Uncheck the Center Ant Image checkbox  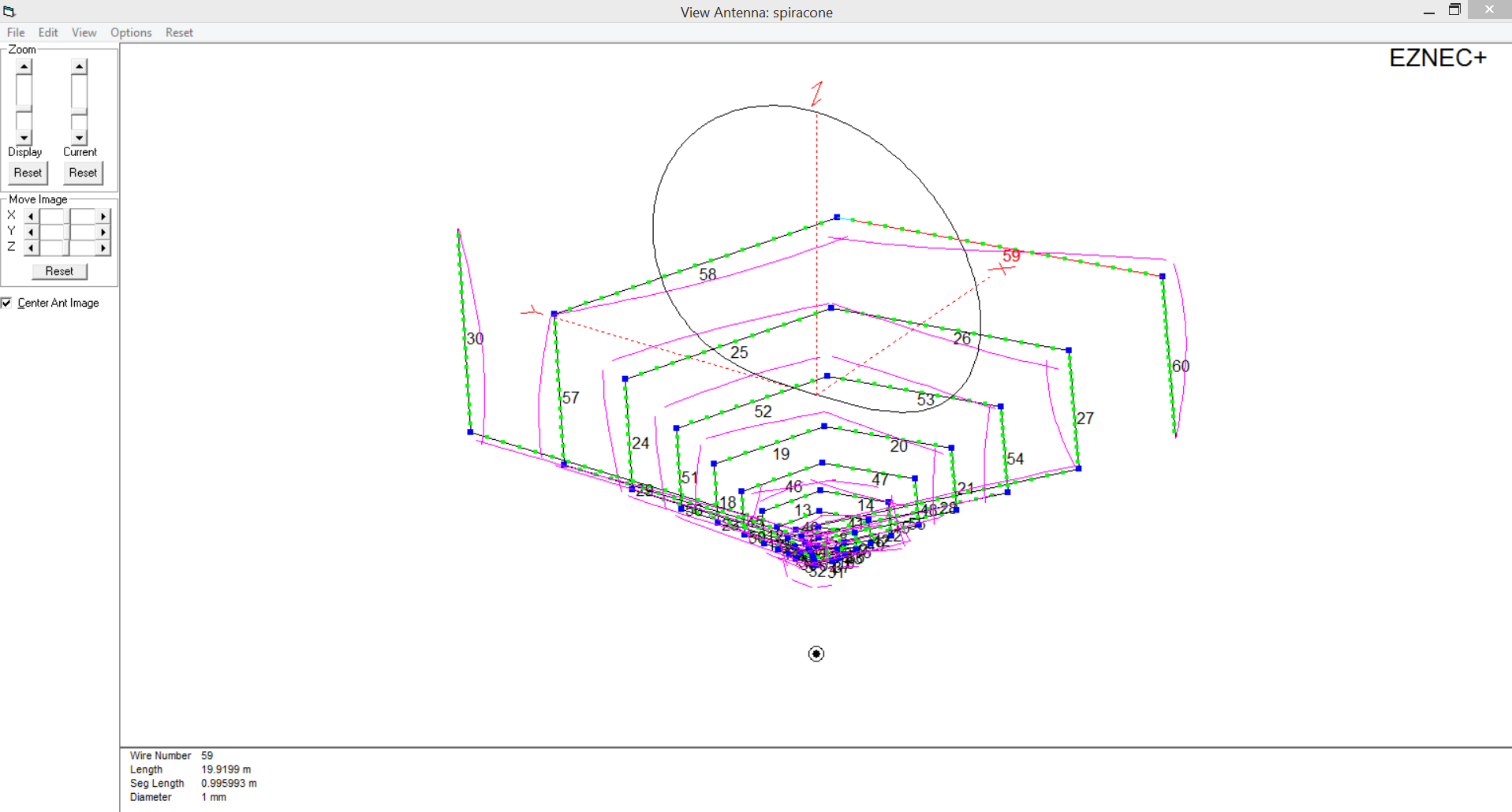[x=7, y=303]
